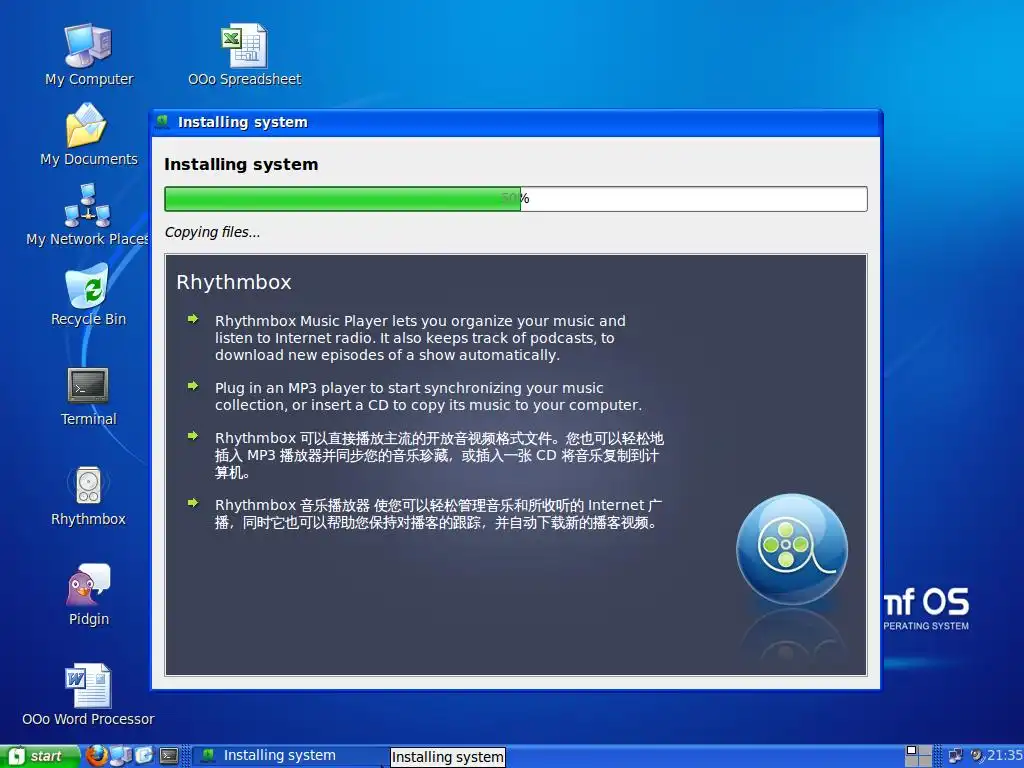Image resolution: width=1024 pixels, height=768 pixels.
Task: Click the 'Copying files...' status text
Action: [212, 232]
